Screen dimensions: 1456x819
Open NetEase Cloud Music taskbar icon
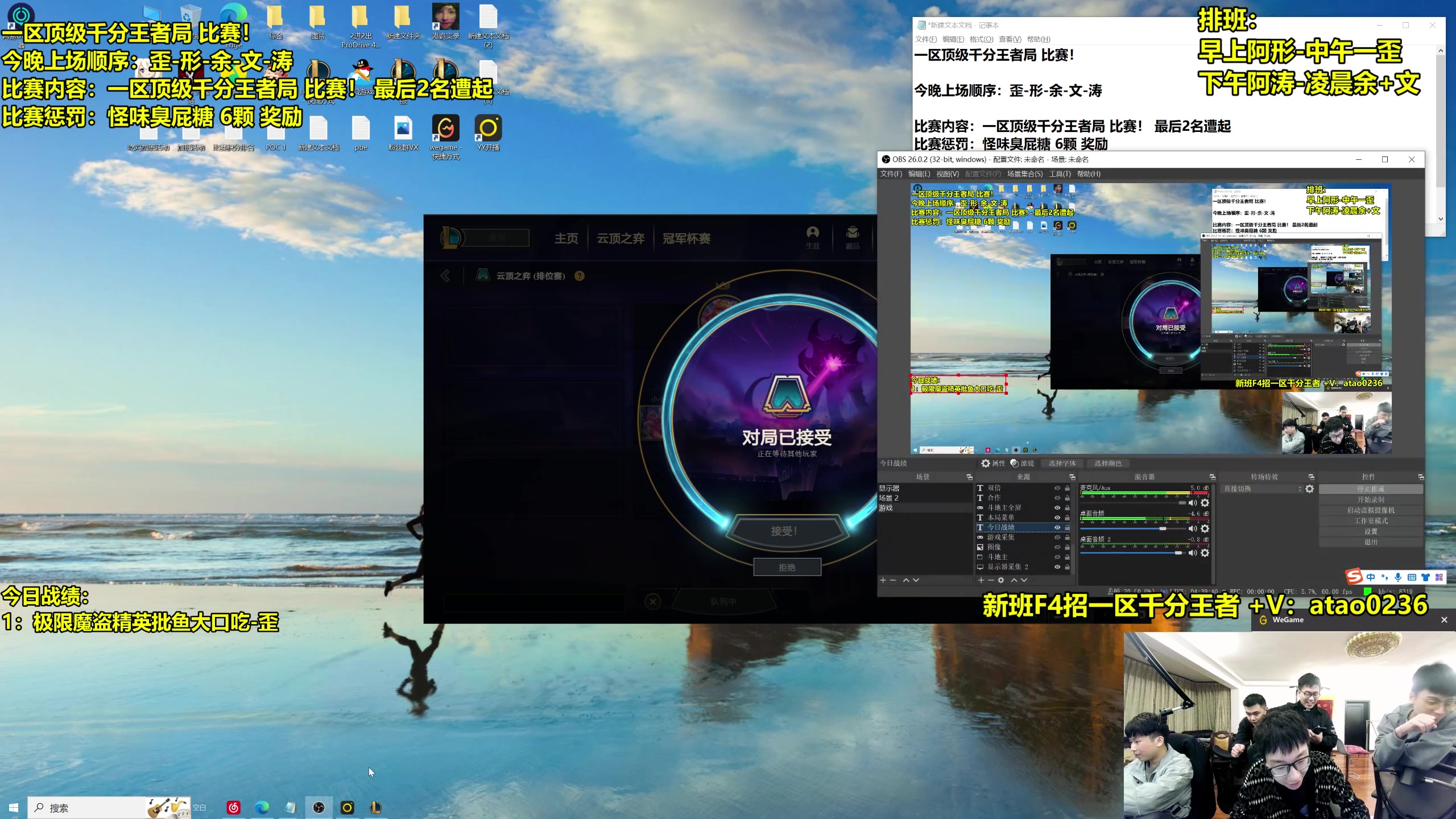click(234, 807)
